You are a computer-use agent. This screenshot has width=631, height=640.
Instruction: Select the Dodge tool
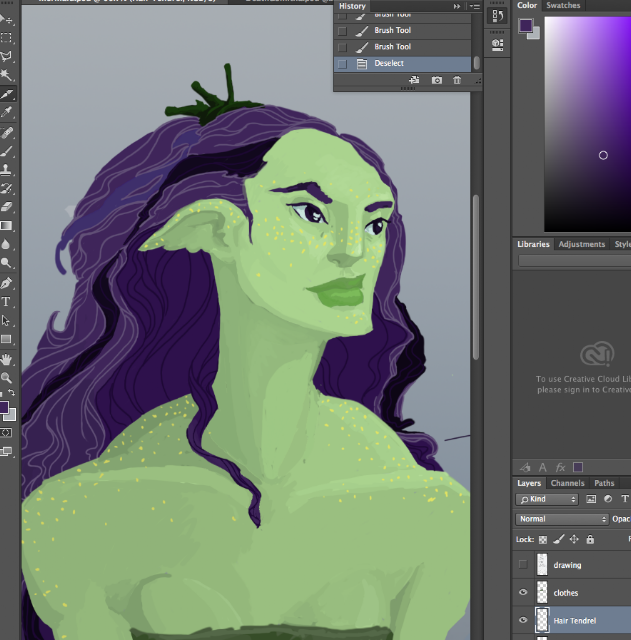[x=6, y=263]
